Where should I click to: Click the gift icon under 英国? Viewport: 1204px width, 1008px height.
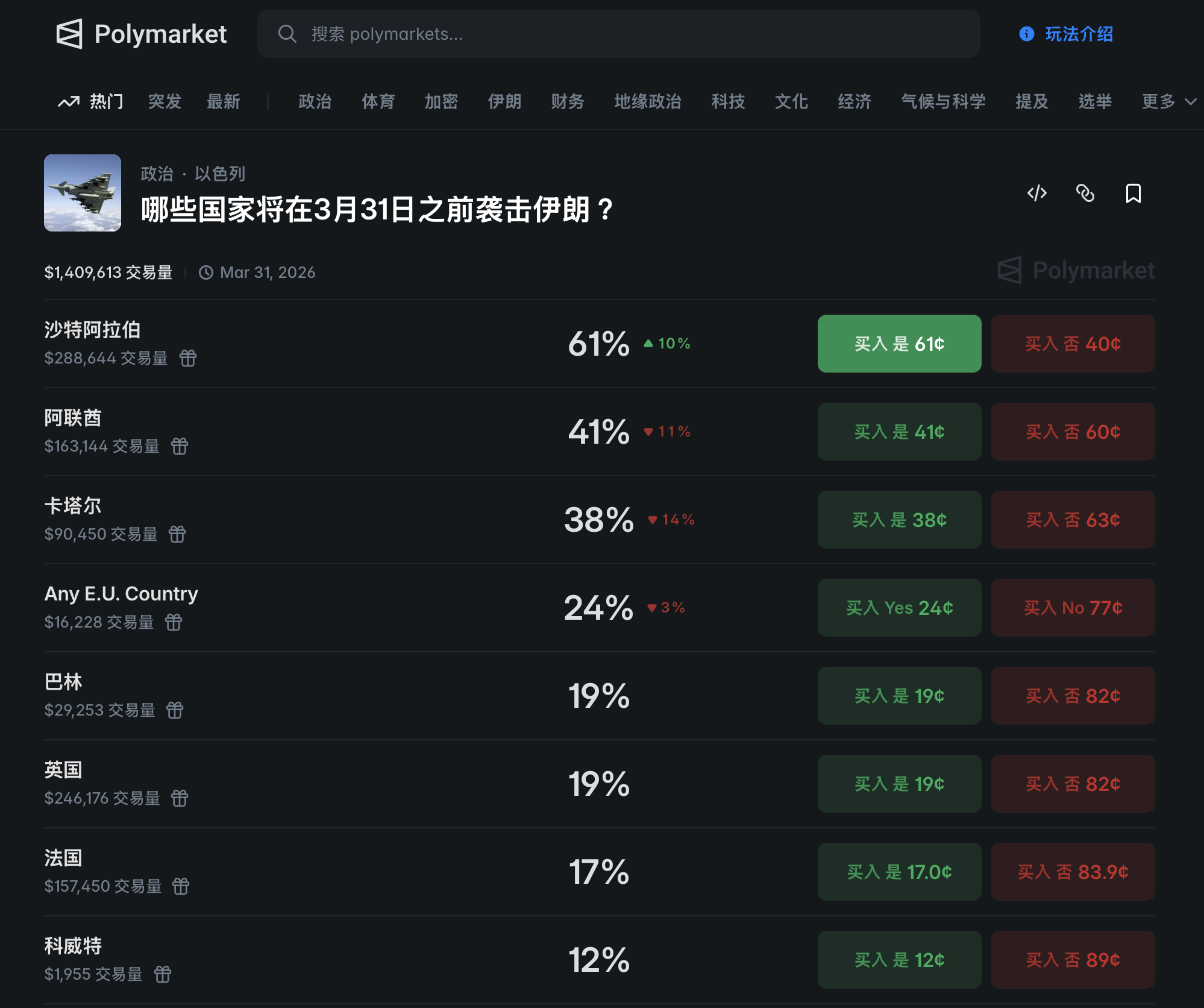coord(180,798)
